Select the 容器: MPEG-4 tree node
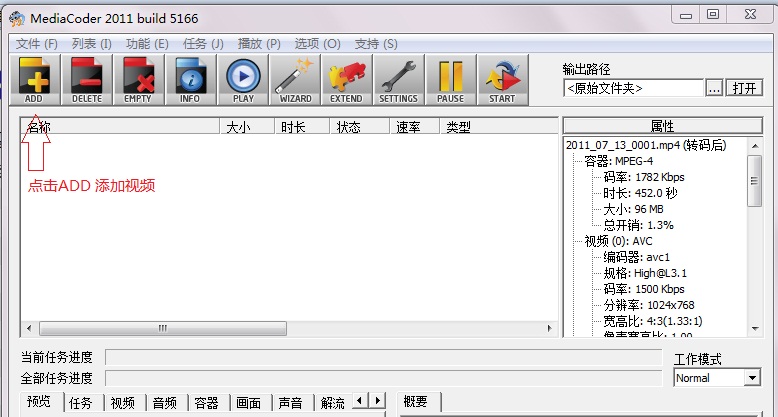This screenshot has height=417, width=778. coord(619,161)
